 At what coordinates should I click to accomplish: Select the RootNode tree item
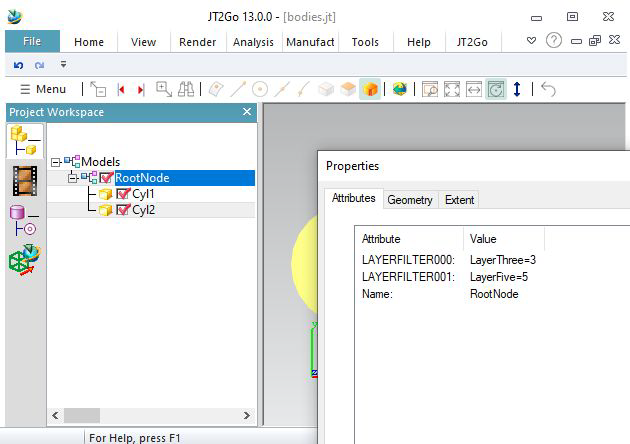point(142,178)
